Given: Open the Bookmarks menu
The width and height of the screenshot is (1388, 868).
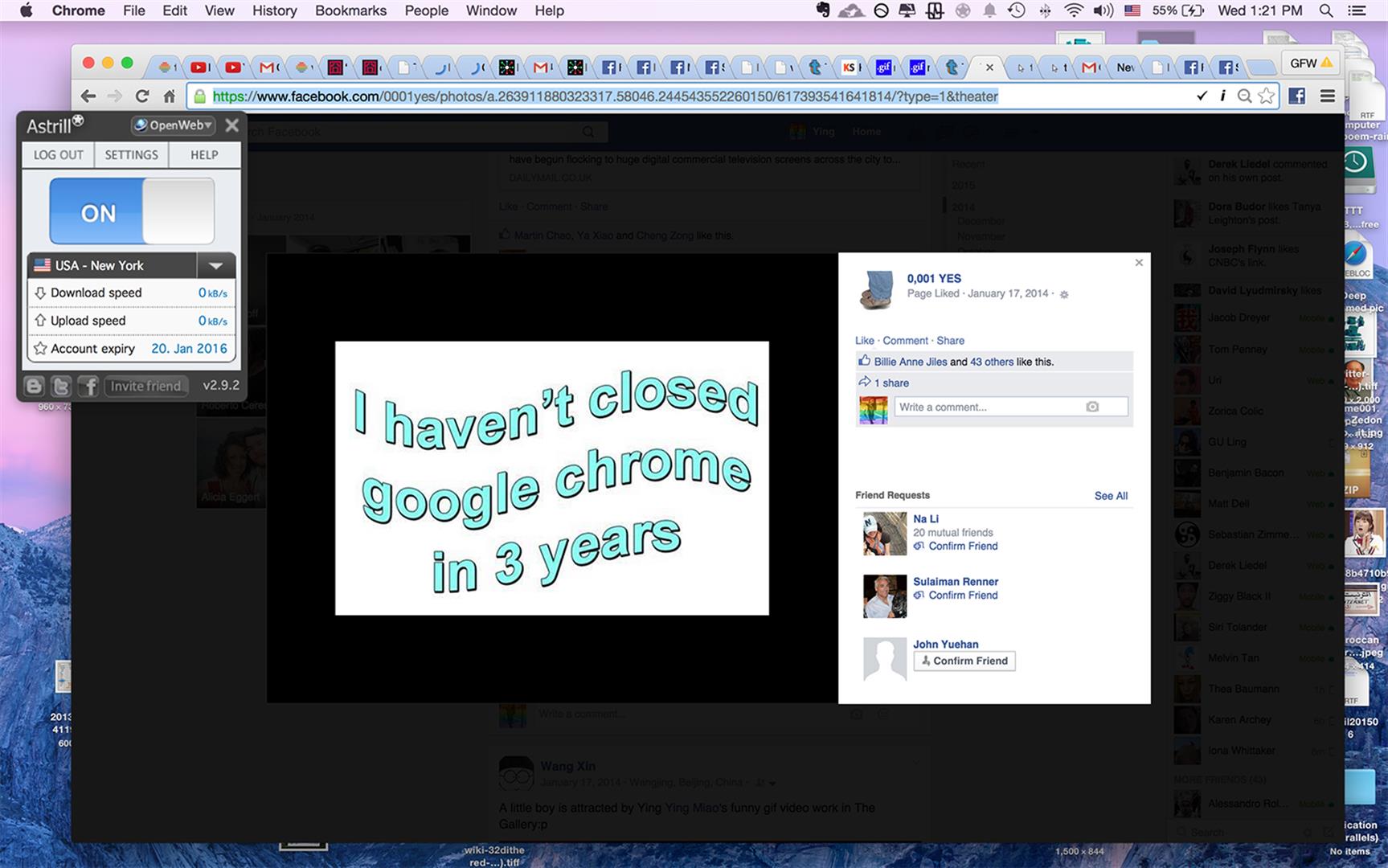Looking at the screenshot, I should tap(350, 10).
